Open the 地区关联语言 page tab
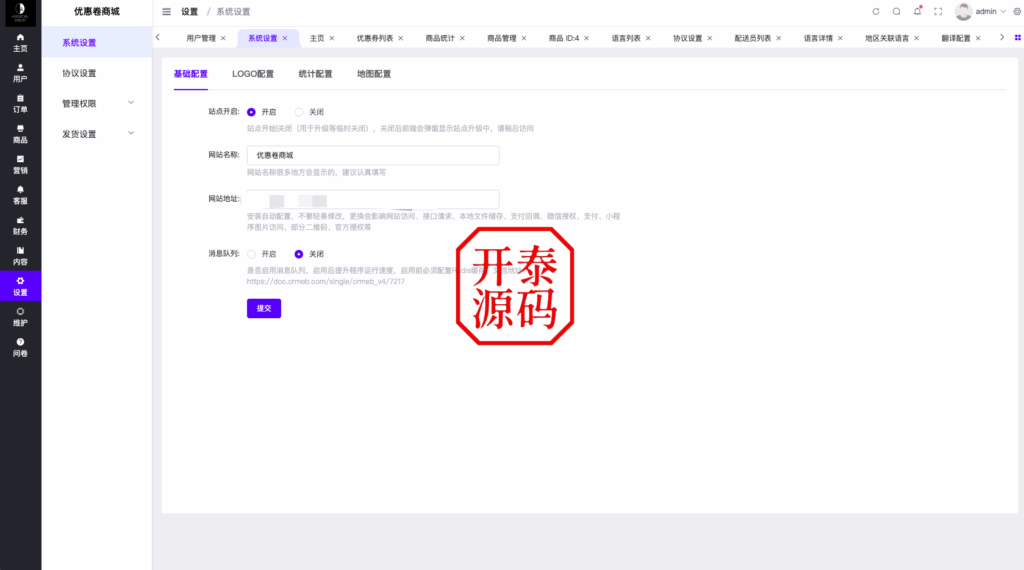Image resolution: width=1024 pixels, height=570 pixels. pyautogui.click(x=887, y=39)
